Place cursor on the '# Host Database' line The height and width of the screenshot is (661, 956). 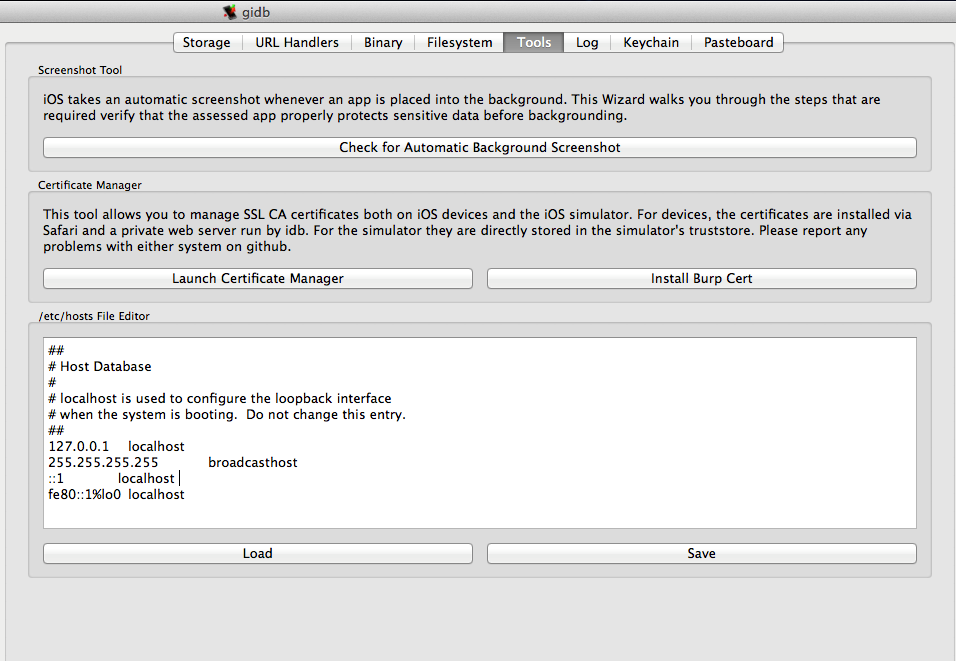tap(100, 367)
